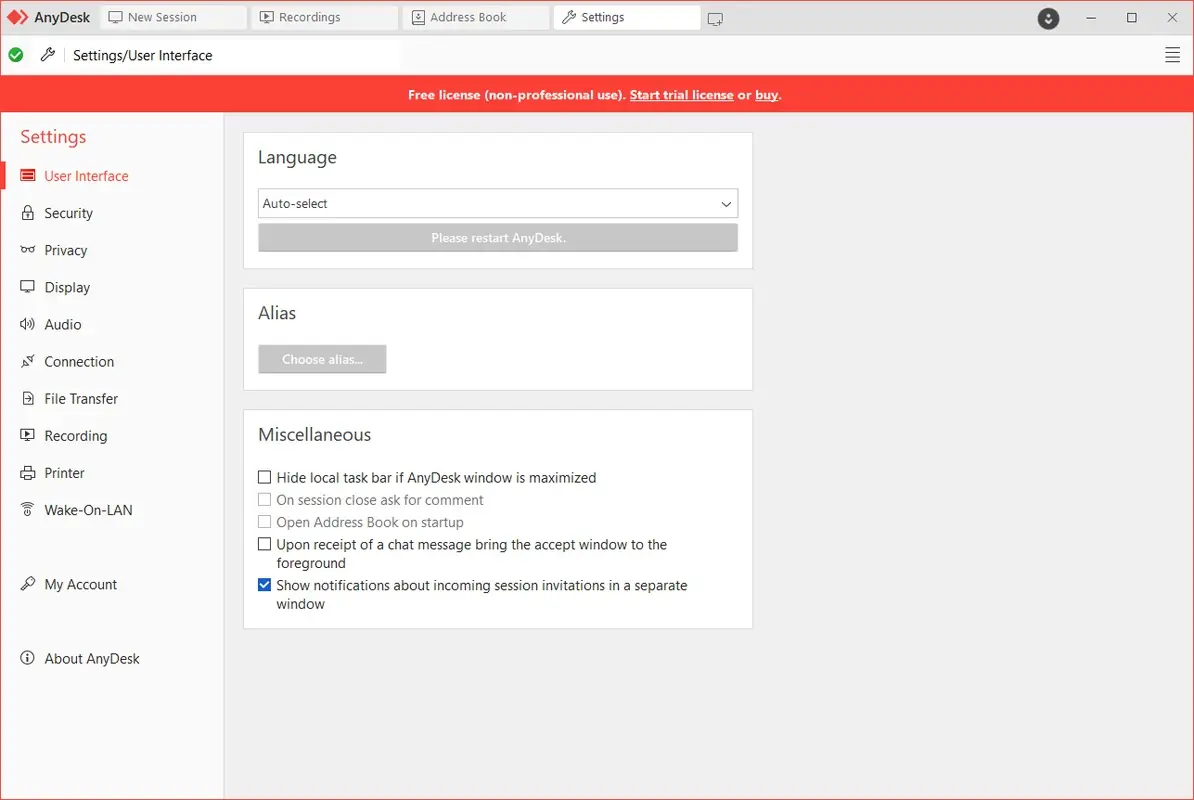Disable separate window session invitation notifications

(264, 585)
